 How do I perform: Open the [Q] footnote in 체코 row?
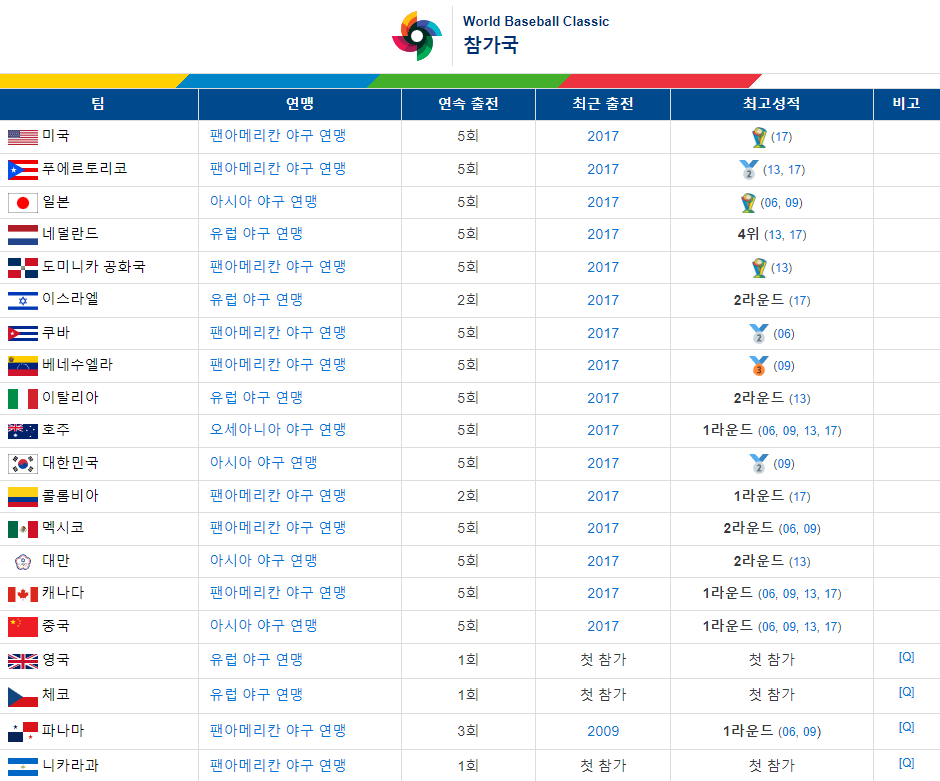click(906, 692)
